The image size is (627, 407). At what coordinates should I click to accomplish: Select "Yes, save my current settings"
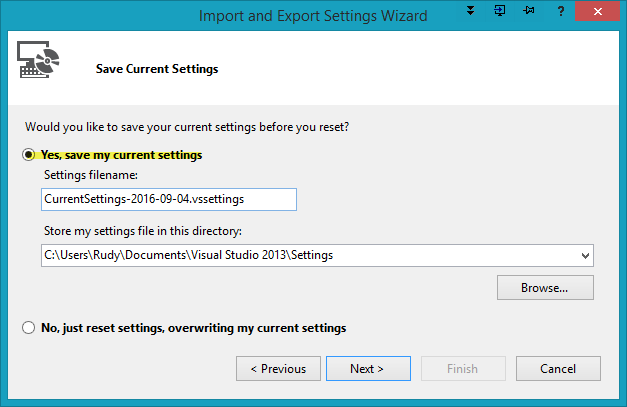(x=31, y=155)
